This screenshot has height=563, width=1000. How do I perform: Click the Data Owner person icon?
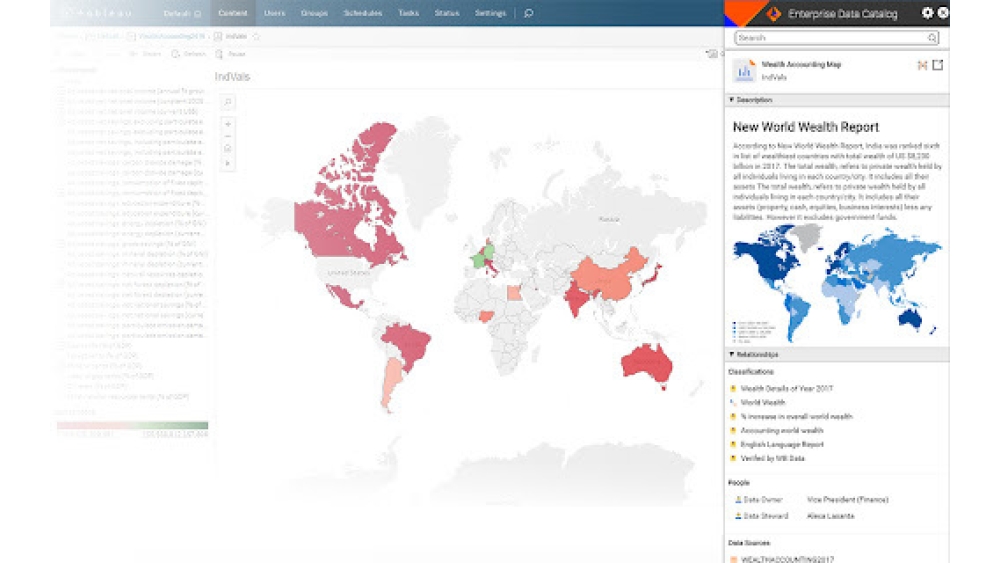point(738,500)
